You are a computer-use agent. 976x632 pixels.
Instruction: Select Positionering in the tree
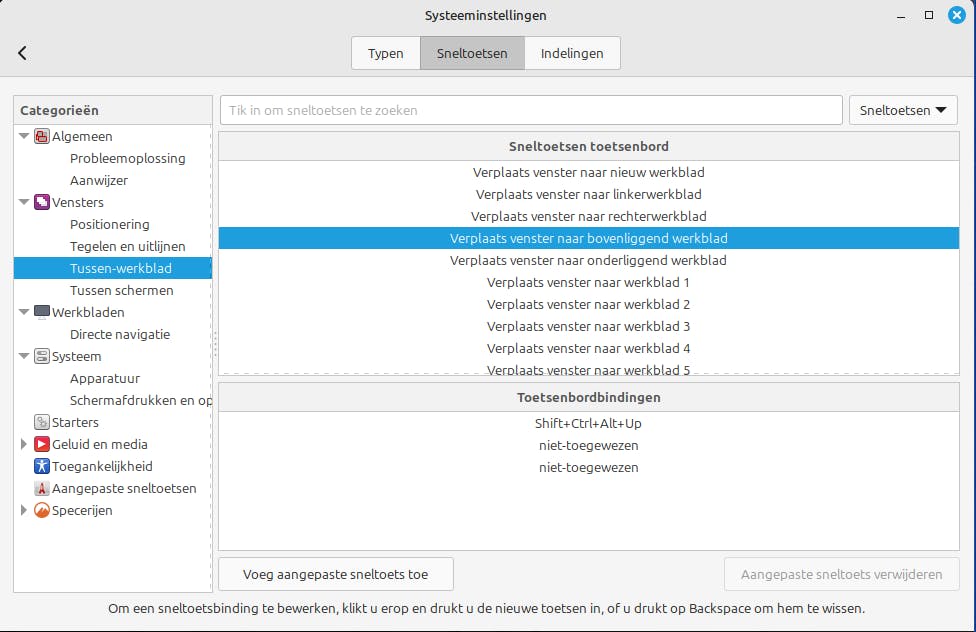point(110,224)
